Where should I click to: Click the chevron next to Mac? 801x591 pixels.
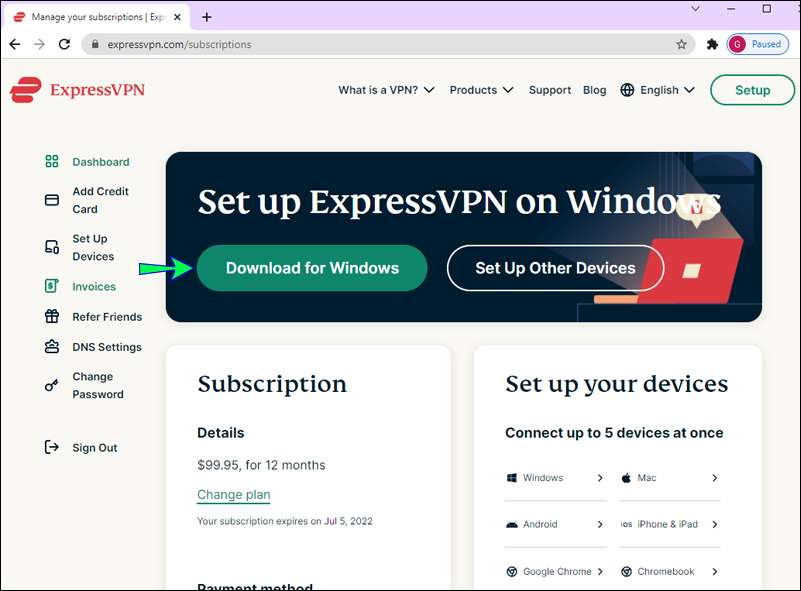714,478
